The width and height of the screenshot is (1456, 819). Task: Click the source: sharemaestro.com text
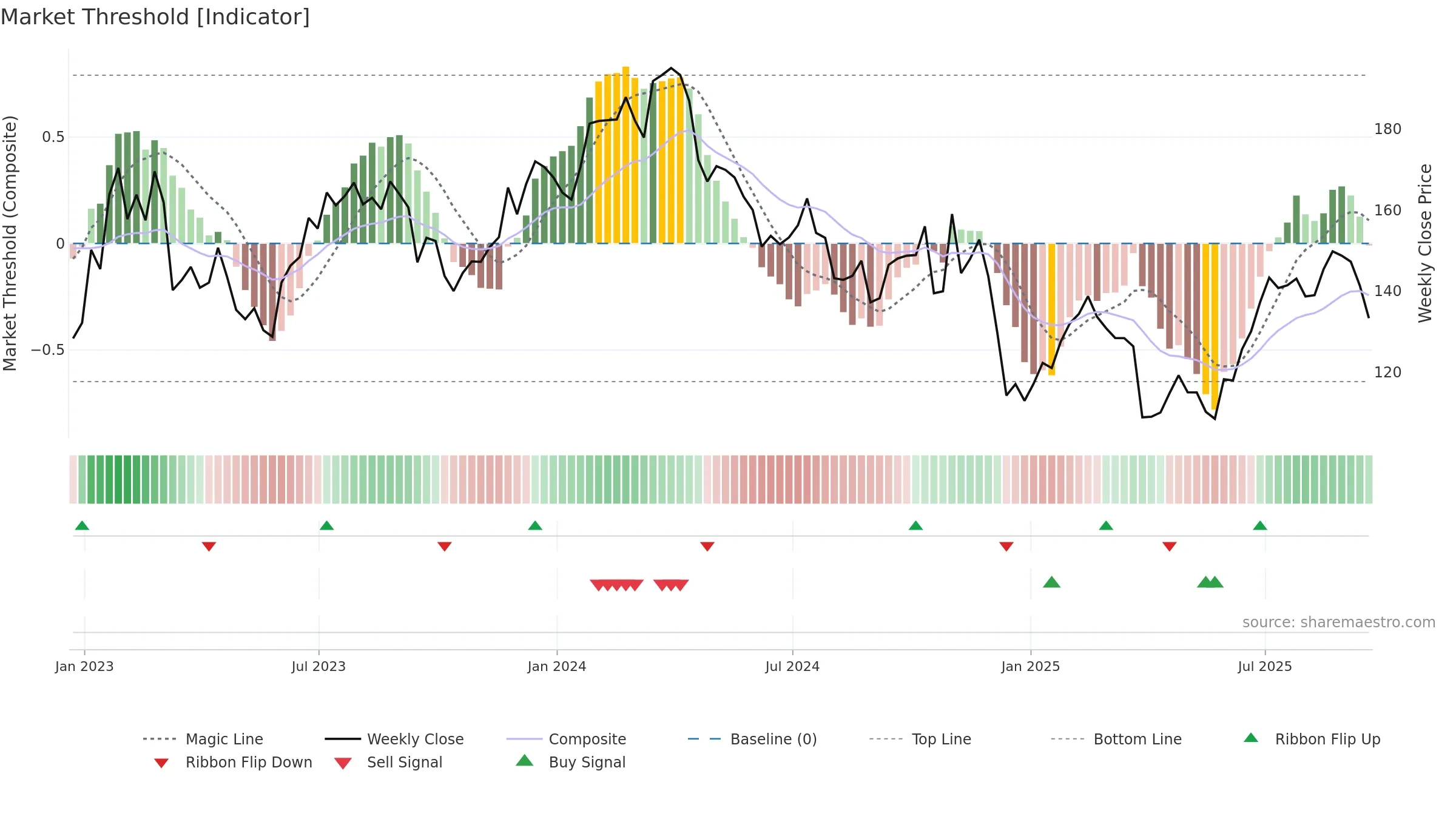click(1339, 622)
